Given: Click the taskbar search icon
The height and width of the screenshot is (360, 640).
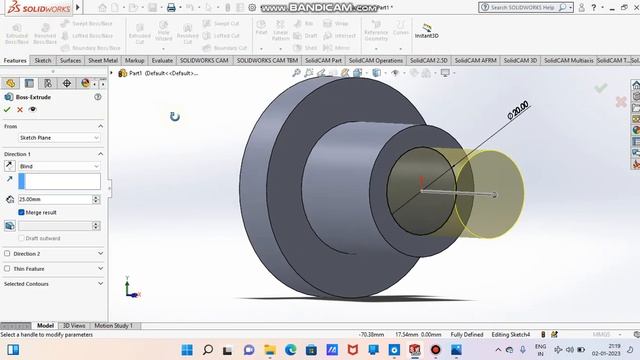Looking at the screenshot, I should [x=208, y=350].
